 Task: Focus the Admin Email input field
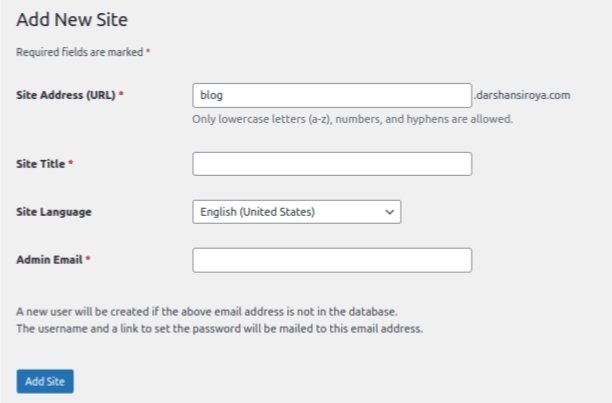(x=332, y=260)
